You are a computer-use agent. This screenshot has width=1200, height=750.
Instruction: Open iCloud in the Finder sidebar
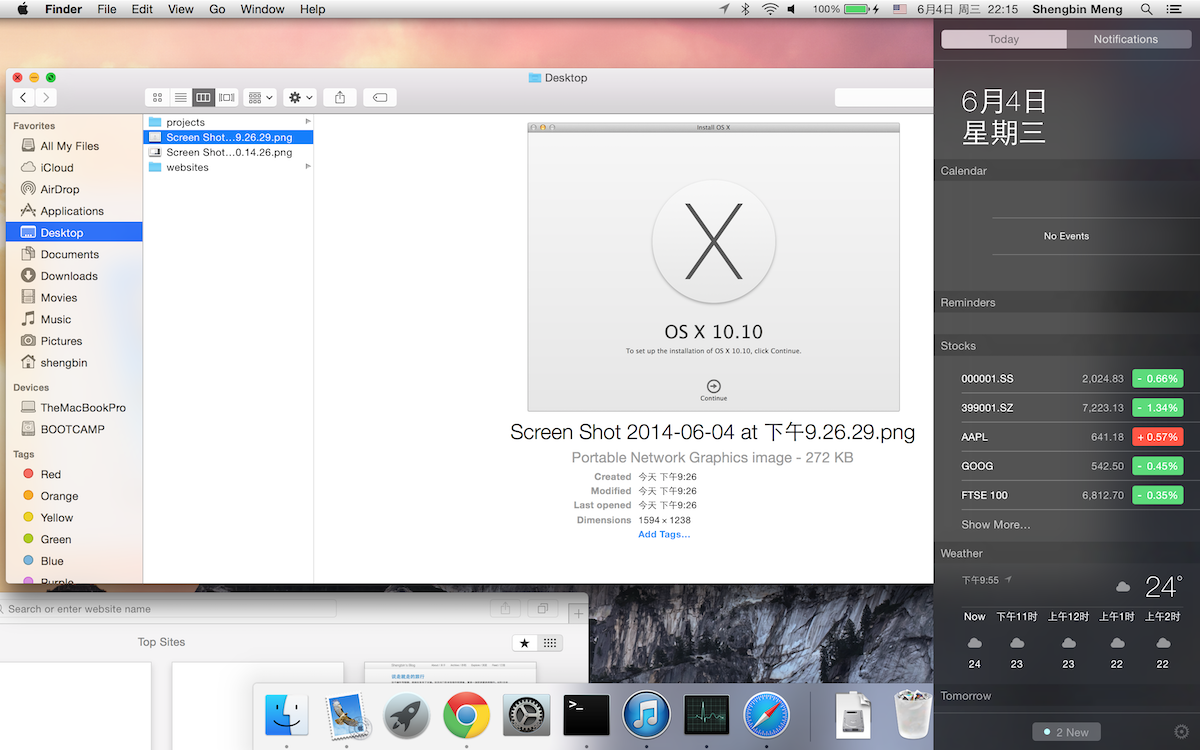point(74,168)
